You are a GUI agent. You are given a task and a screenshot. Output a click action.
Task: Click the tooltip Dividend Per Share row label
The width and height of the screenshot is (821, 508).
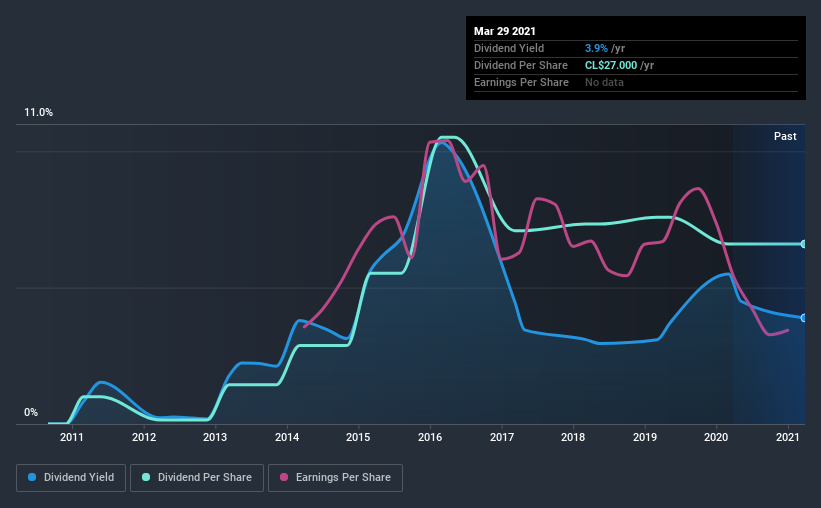point(520,65)
